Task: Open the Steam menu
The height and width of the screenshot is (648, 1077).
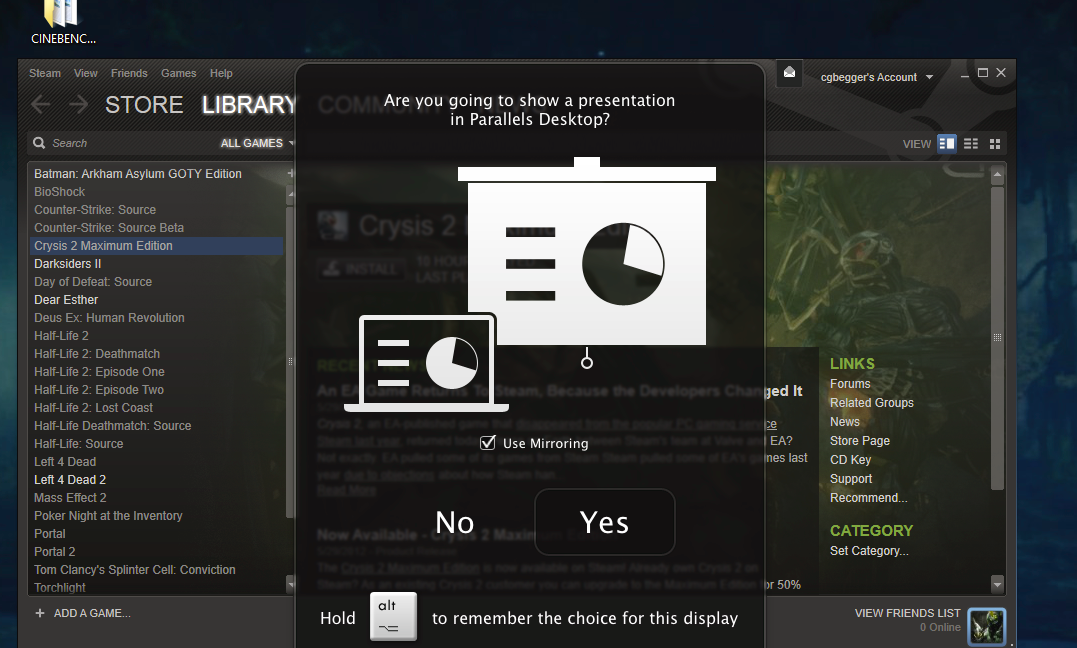Action: 44,72
